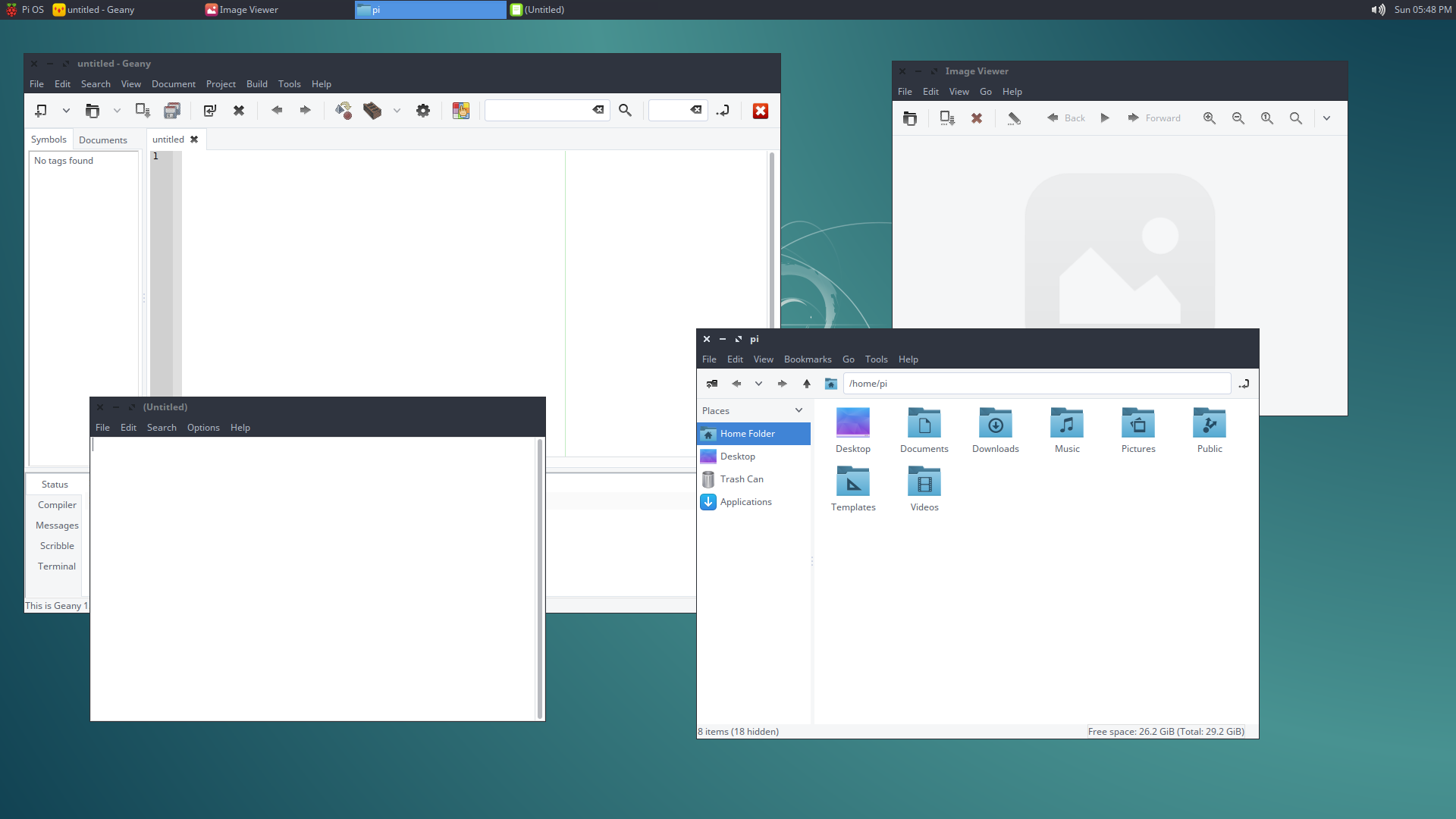Image resolution: width=1456 pixels, height=819 pixels.
Task: Select Trash Can in Places sidebar
Action: tap(754, 479)
